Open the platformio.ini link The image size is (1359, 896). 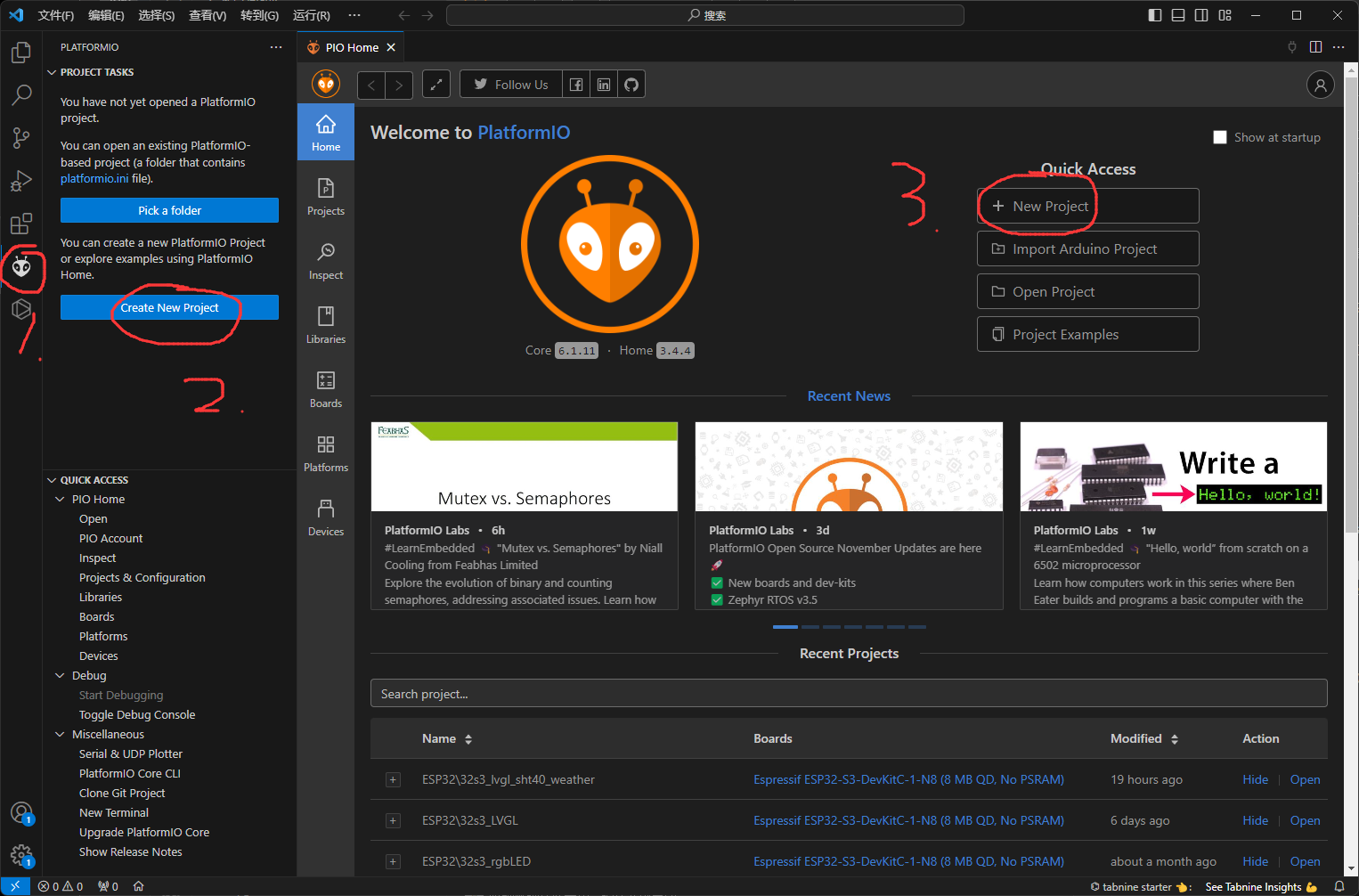coord(94,178)
